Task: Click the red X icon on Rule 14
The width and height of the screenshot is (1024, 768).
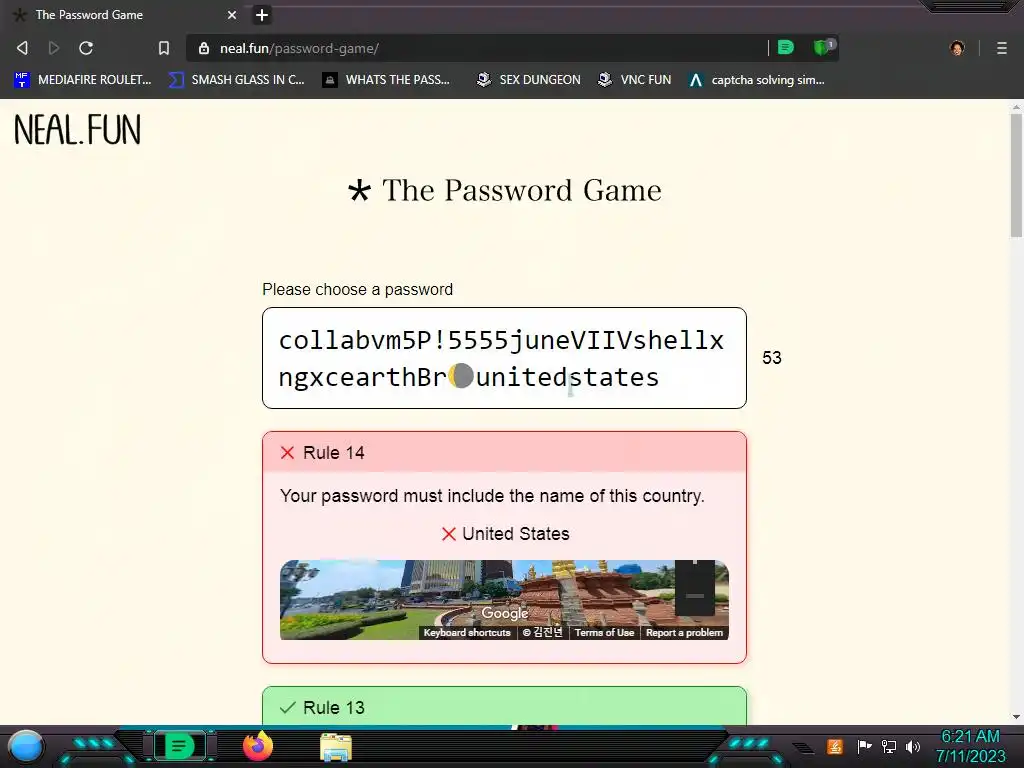Action: 287,453
